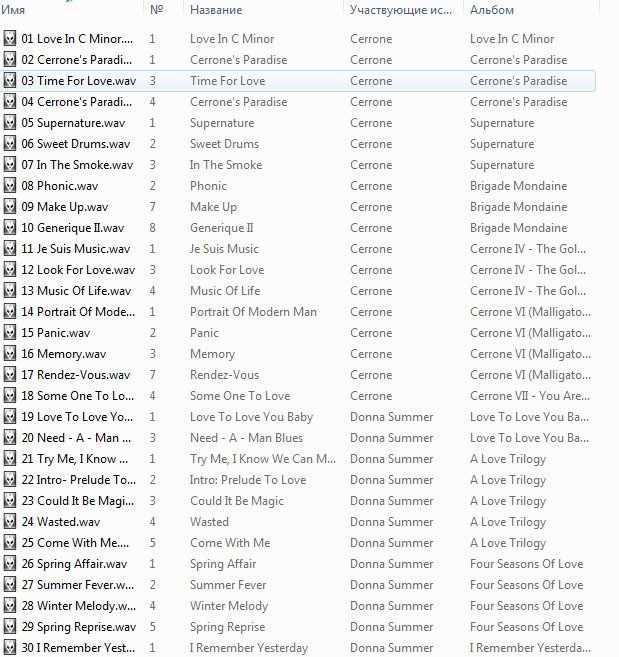Select file 04 Cerrone's Paradise by its name
Viewport: 619px width, 657px height.
click(x=77, y=102)
